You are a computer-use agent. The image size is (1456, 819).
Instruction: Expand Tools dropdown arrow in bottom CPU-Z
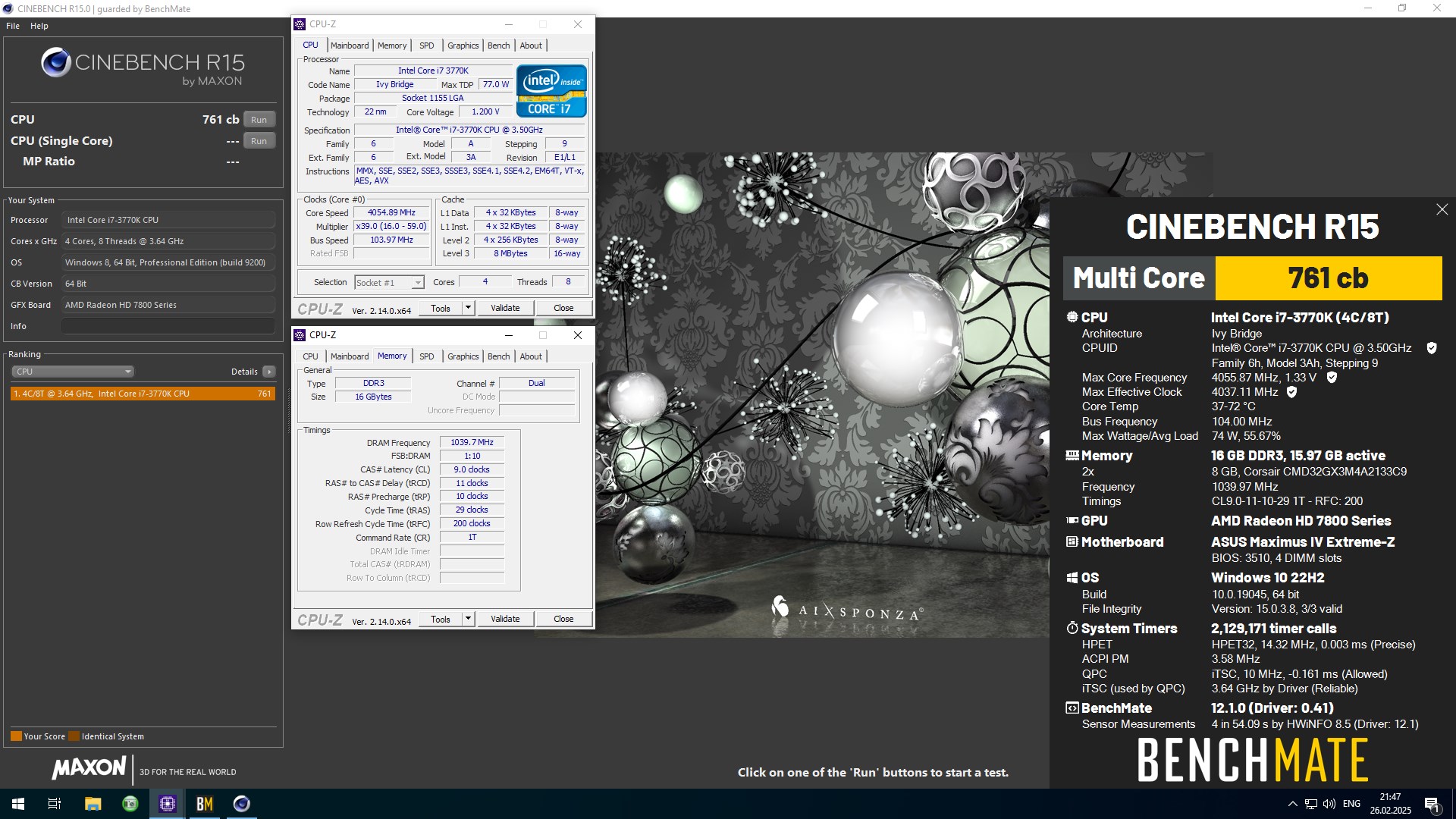pyautogui.click(x=468, y=620)
